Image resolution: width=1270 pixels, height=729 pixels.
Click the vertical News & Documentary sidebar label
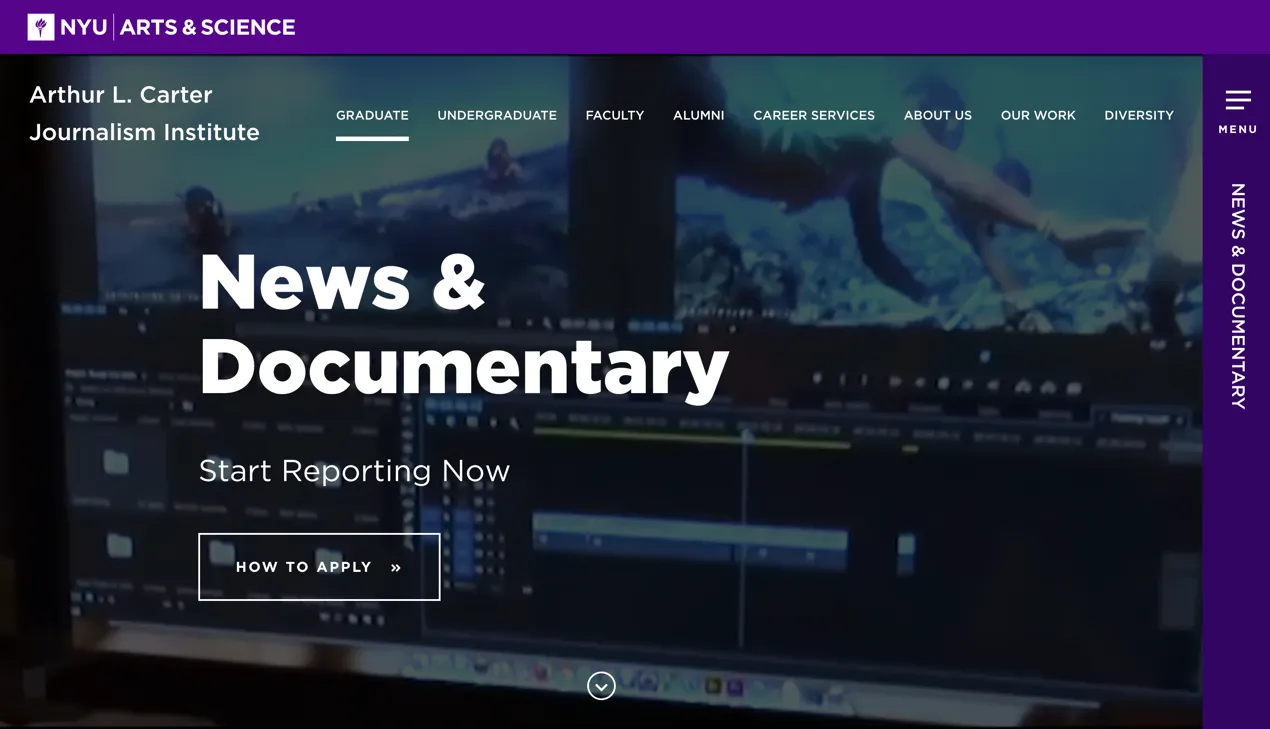point(1238,296)
